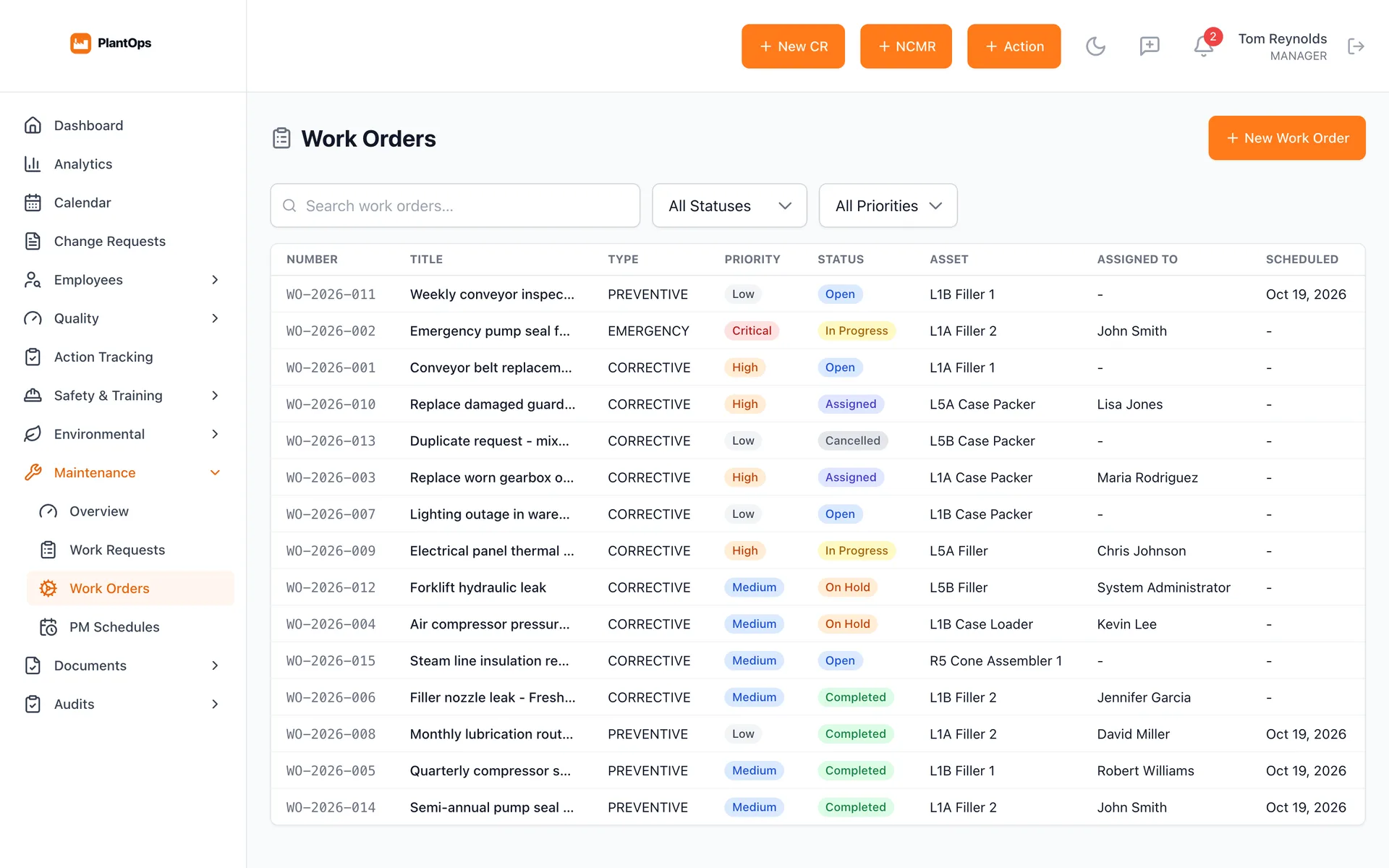The width and height of the screenshot is (1389, 868).
Task: Open the Analytics page
Action: click(123, 164)
